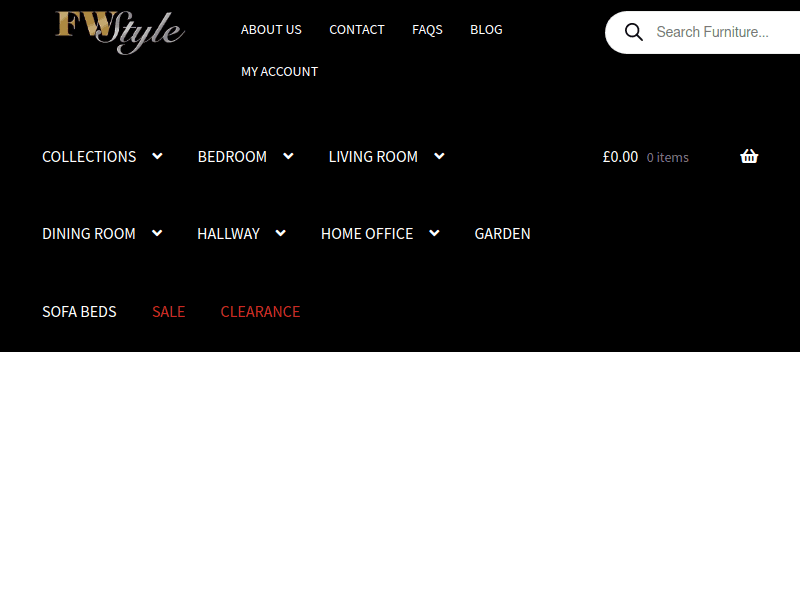
Task: Open the SOFA BEDS category
Action: [79, 311]
